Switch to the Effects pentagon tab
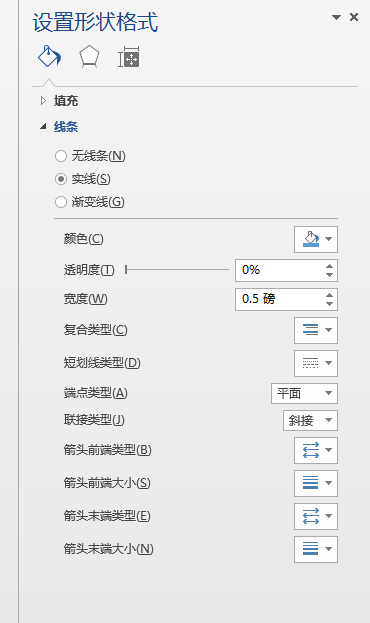370x623 pixels. [89, 57]
